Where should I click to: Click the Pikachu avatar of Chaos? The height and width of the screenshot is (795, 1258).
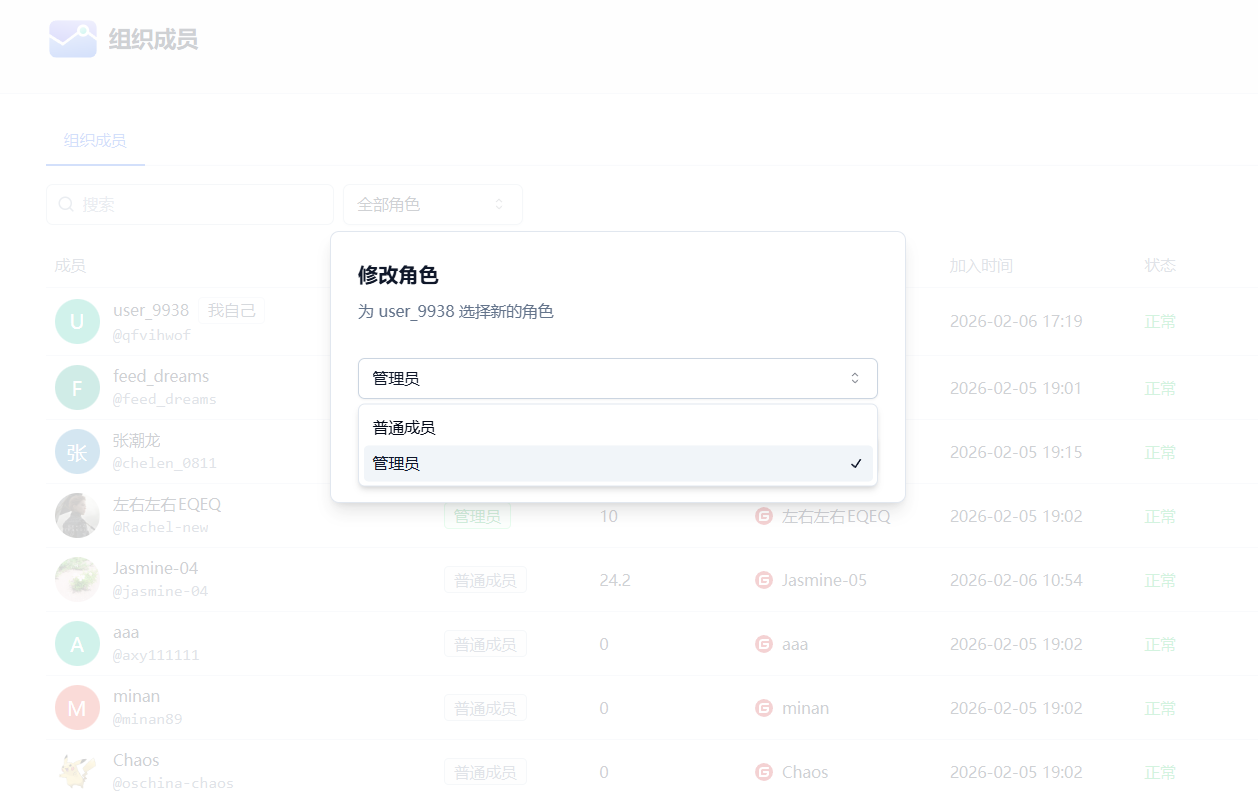[77, 771]
